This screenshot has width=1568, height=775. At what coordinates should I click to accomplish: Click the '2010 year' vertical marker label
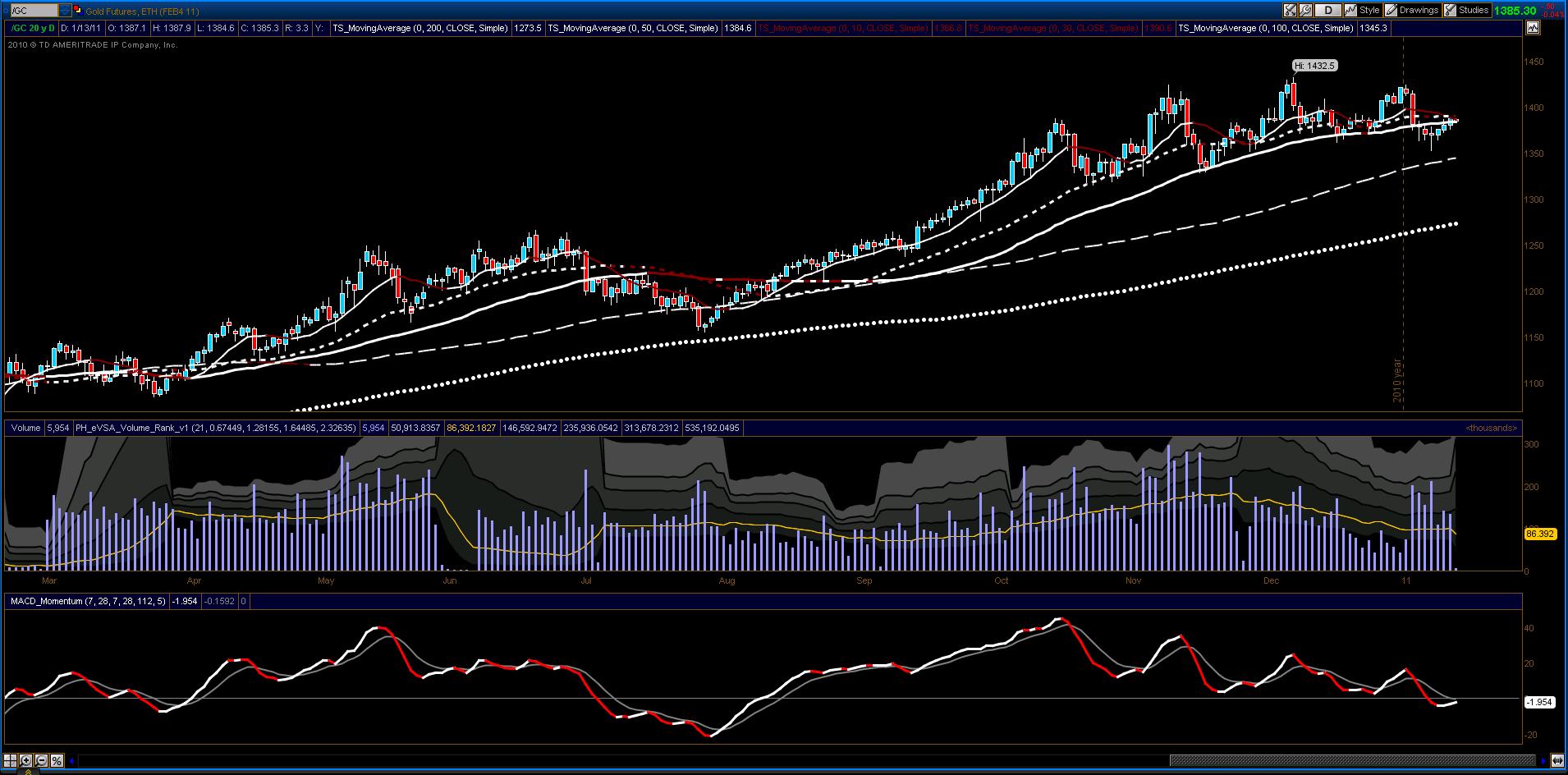tap(1397, 380)
